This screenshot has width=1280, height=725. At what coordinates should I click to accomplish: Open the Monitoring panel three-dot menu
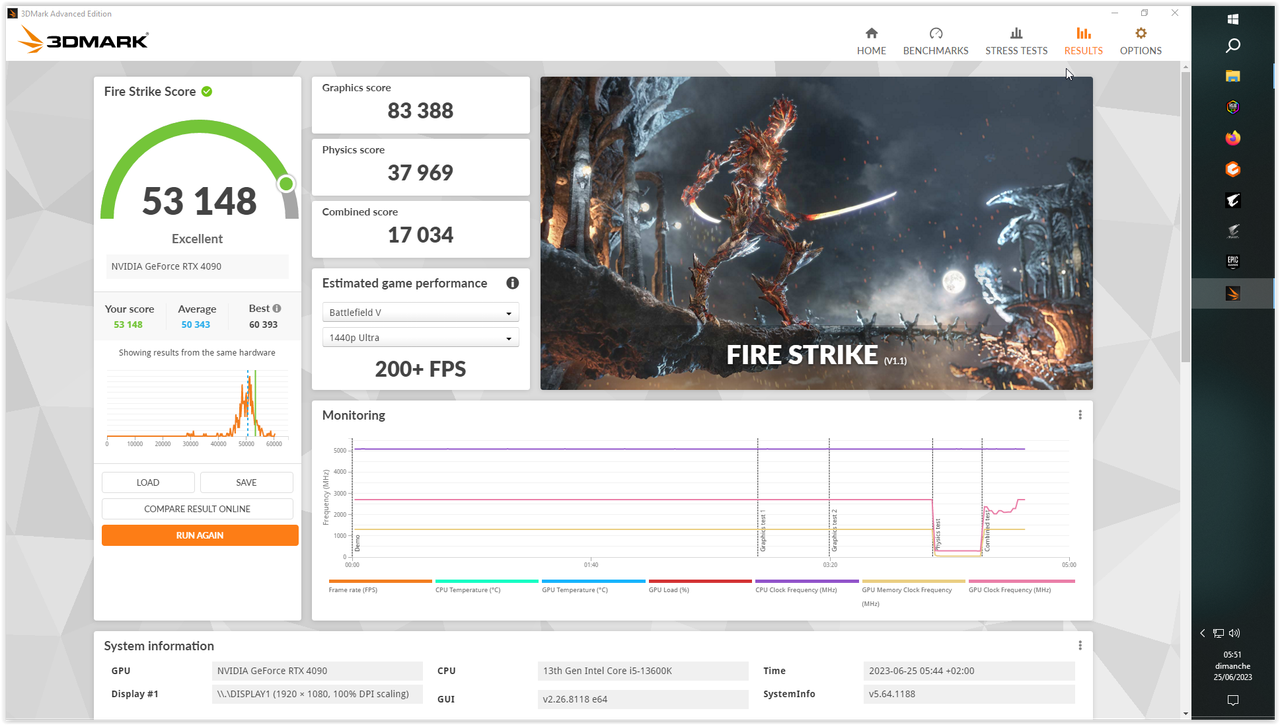(x=1080, y=415)
